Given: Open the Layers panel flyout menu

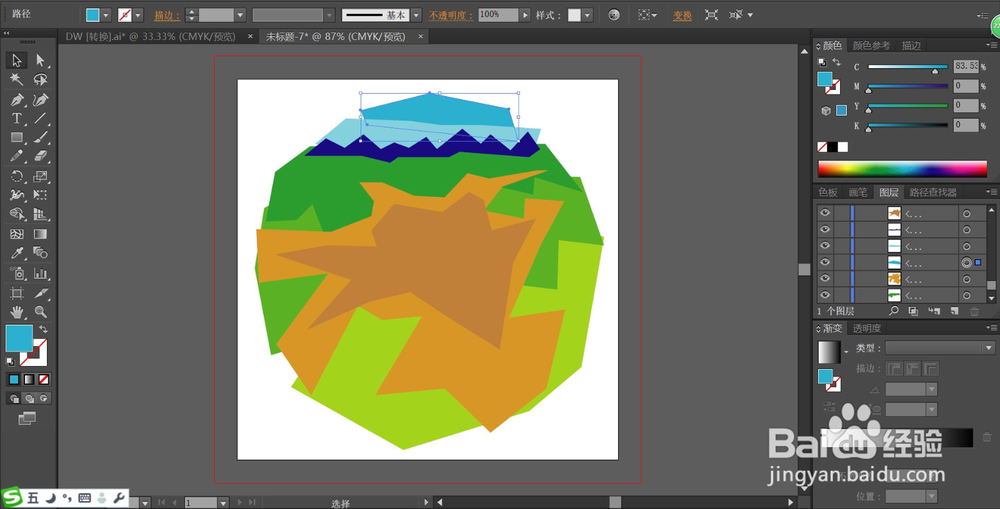Looking at the screenshot, I should pyautogui.click(x=992, y=192).
